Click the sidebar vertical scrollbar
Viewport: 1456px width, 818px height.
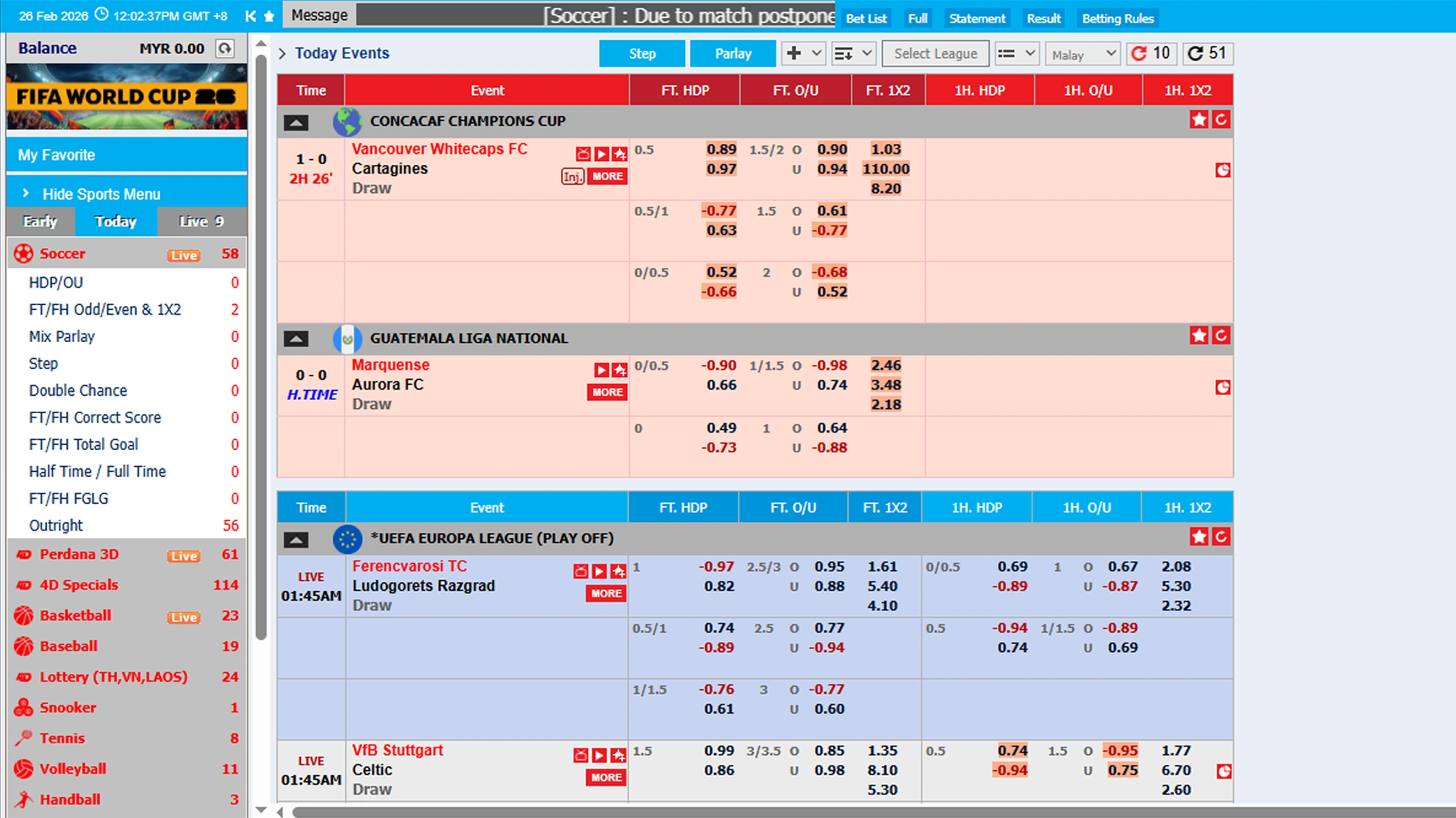tap(261, 341)
